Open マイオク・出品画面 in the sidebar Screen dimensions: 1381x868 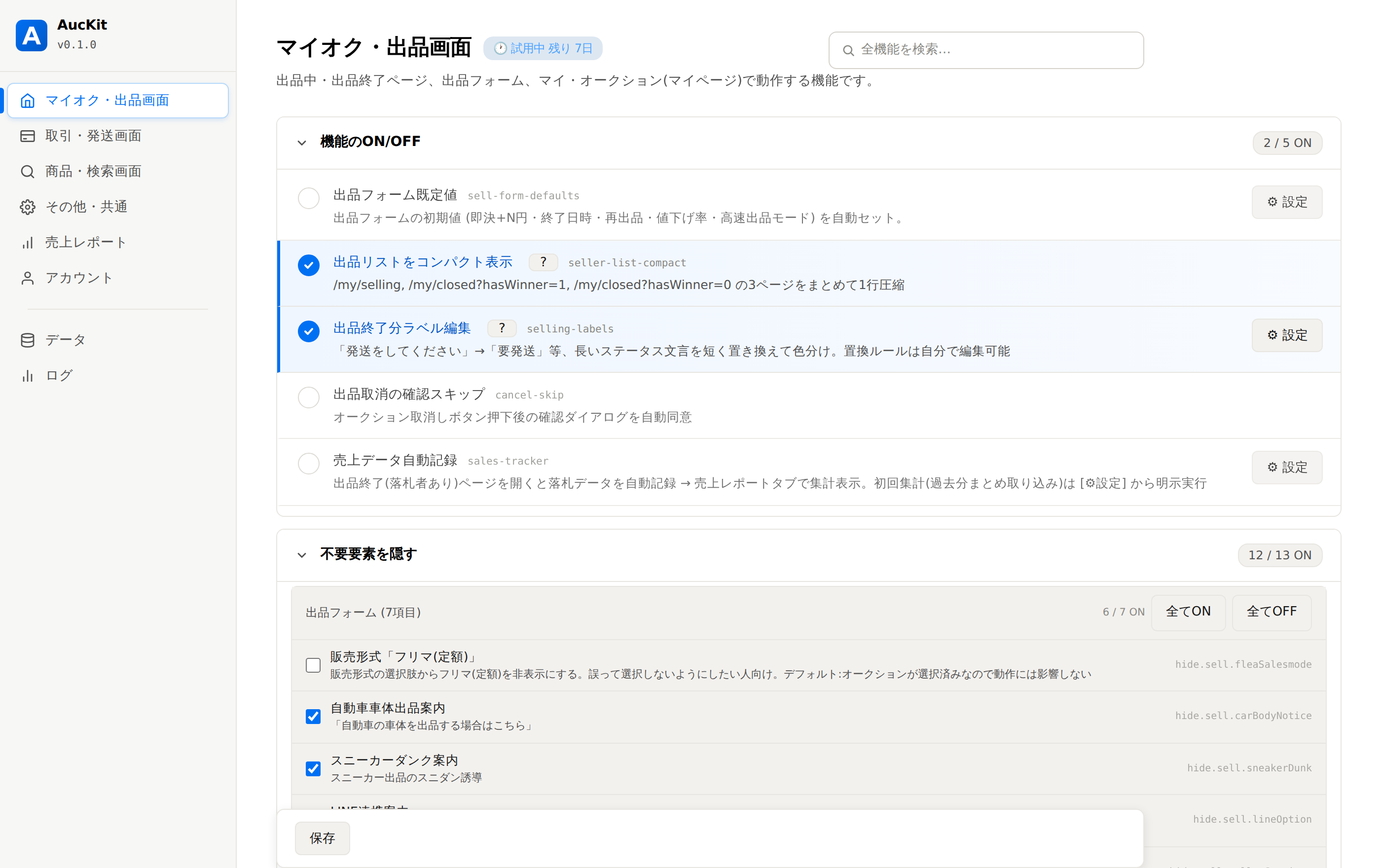coord(117,101)
